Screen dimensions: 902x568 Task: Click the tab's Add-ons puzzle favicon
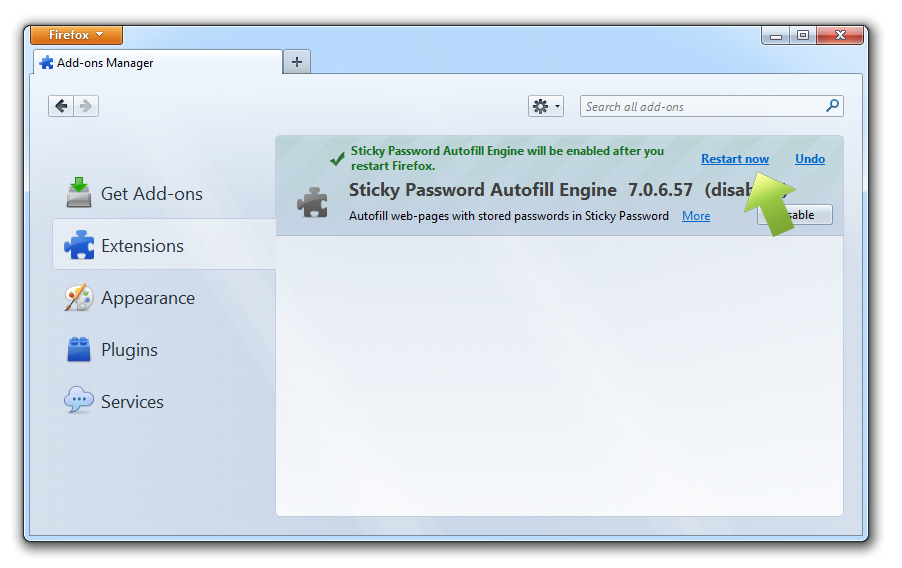46,63
